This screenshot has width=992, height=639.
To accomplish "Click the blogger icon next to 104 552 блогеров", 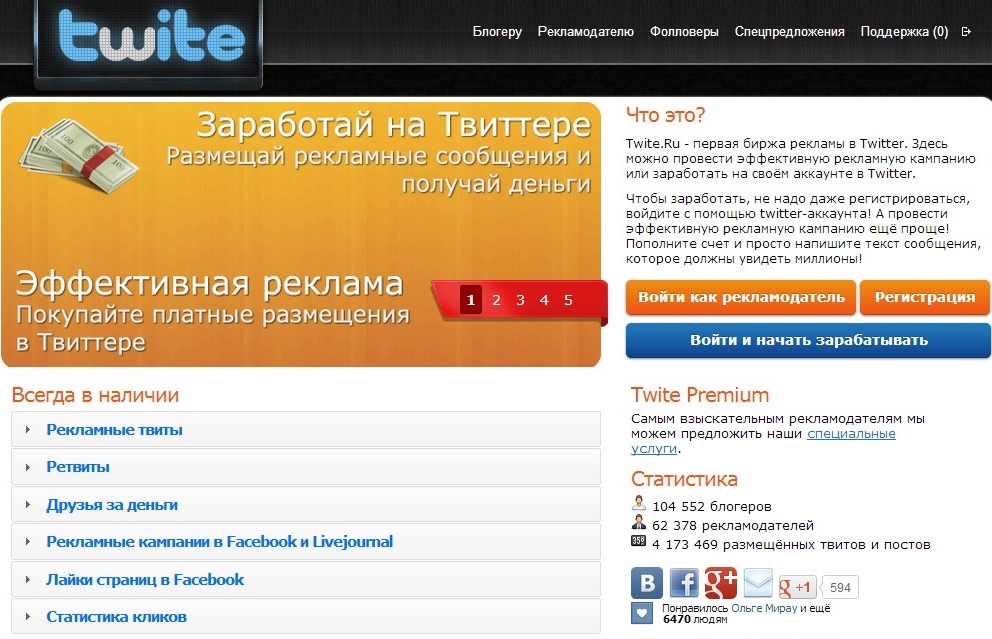I will click(x=639, y=504).
